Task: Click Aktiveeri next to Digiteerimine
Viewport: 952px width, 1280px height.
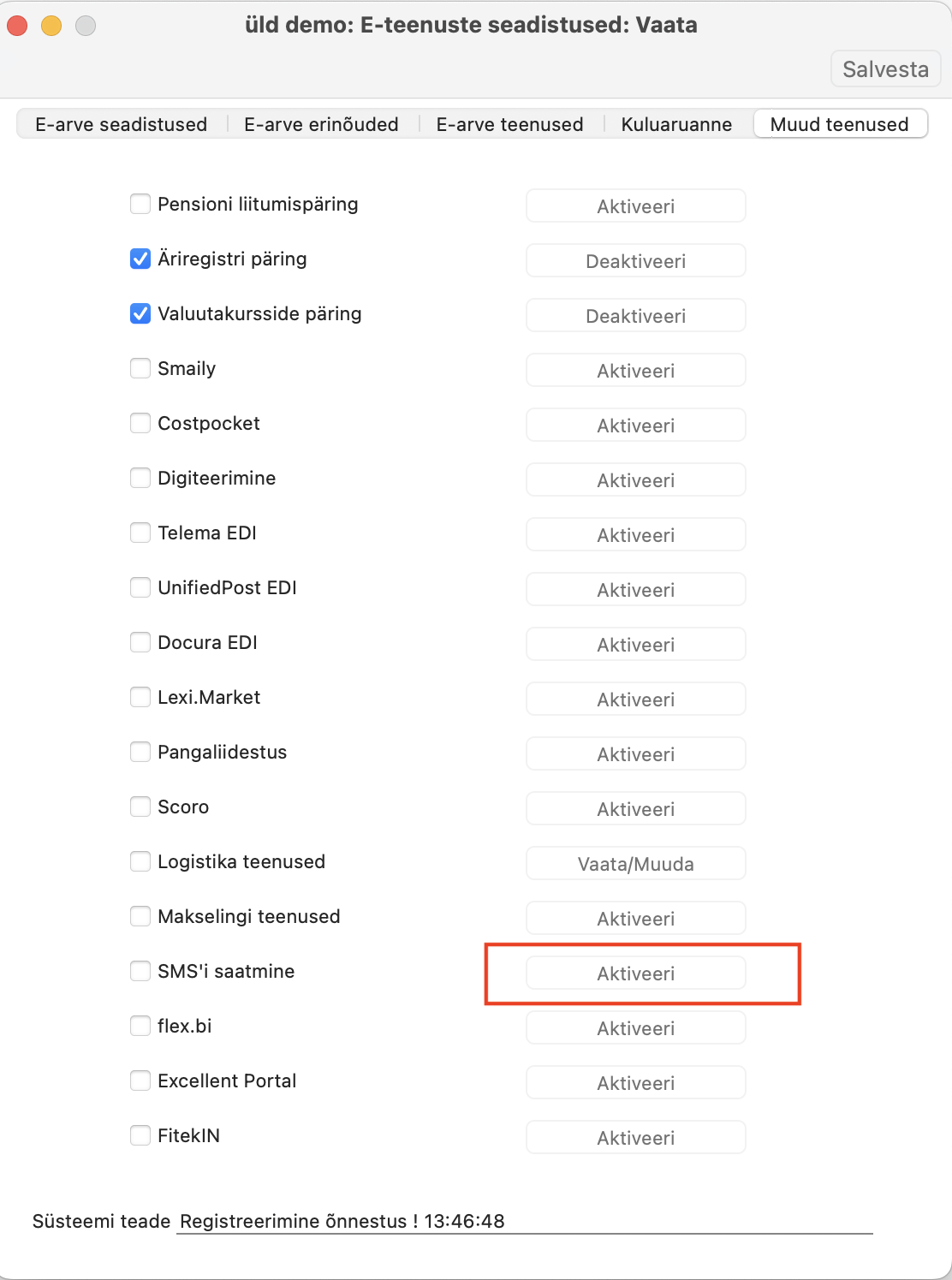Action: [x=635, y=480]
